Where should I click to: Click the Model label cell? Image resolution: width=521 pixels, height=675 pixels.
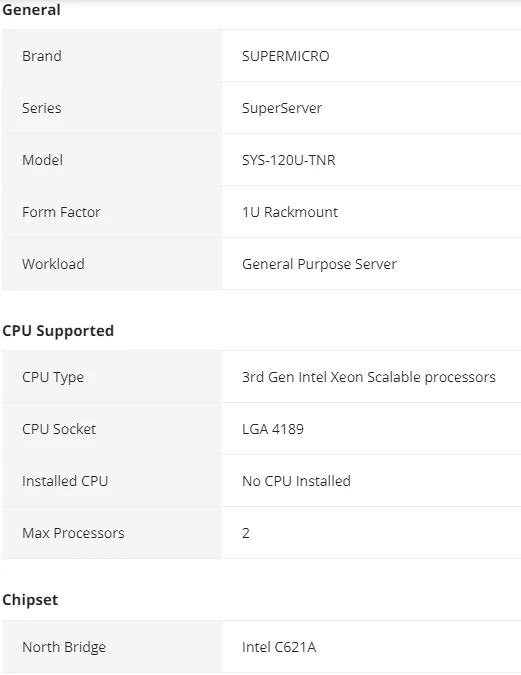tap(112, 160)
